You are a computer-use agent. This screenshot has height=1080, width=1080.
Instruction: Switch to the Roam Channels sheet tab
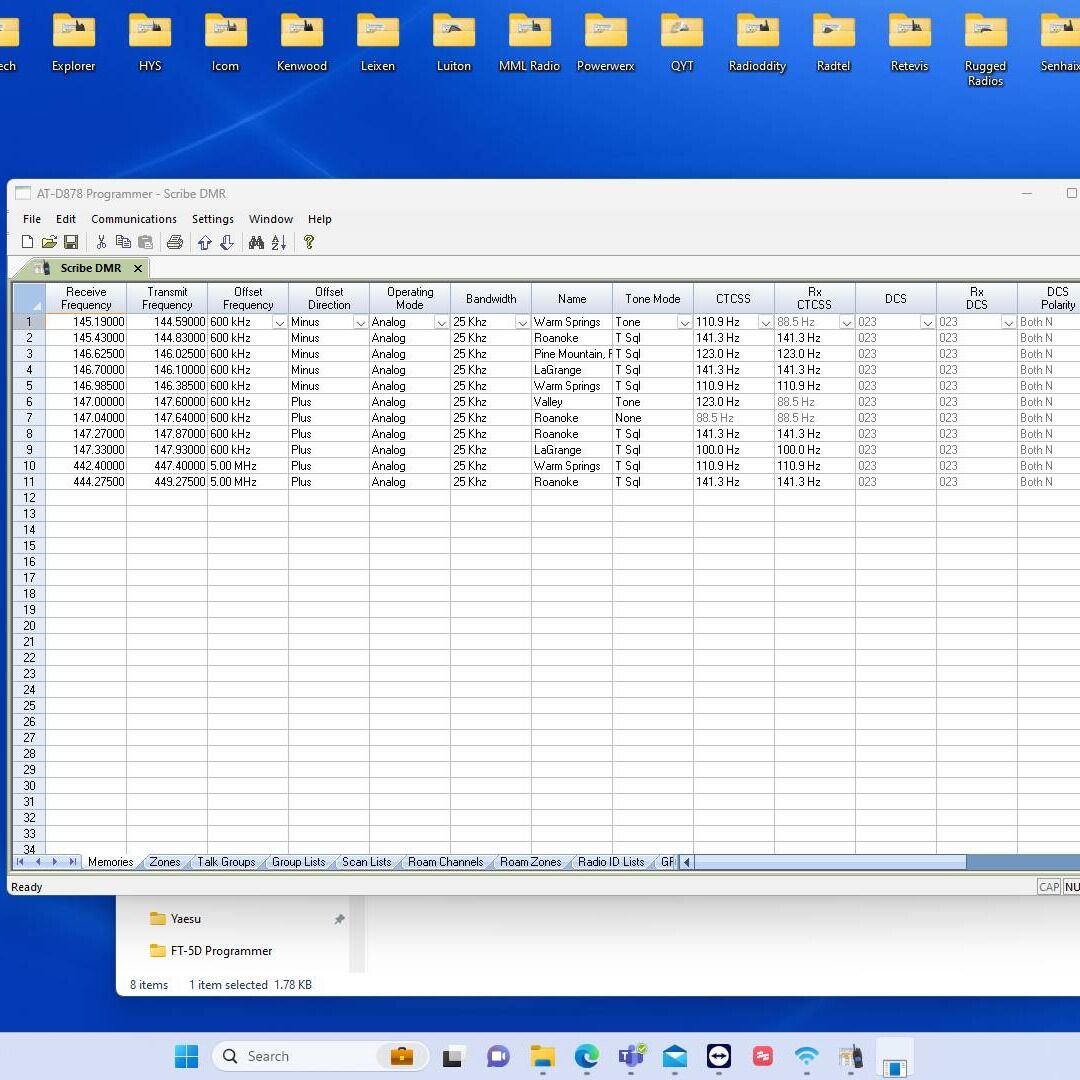tap(446, 862)
